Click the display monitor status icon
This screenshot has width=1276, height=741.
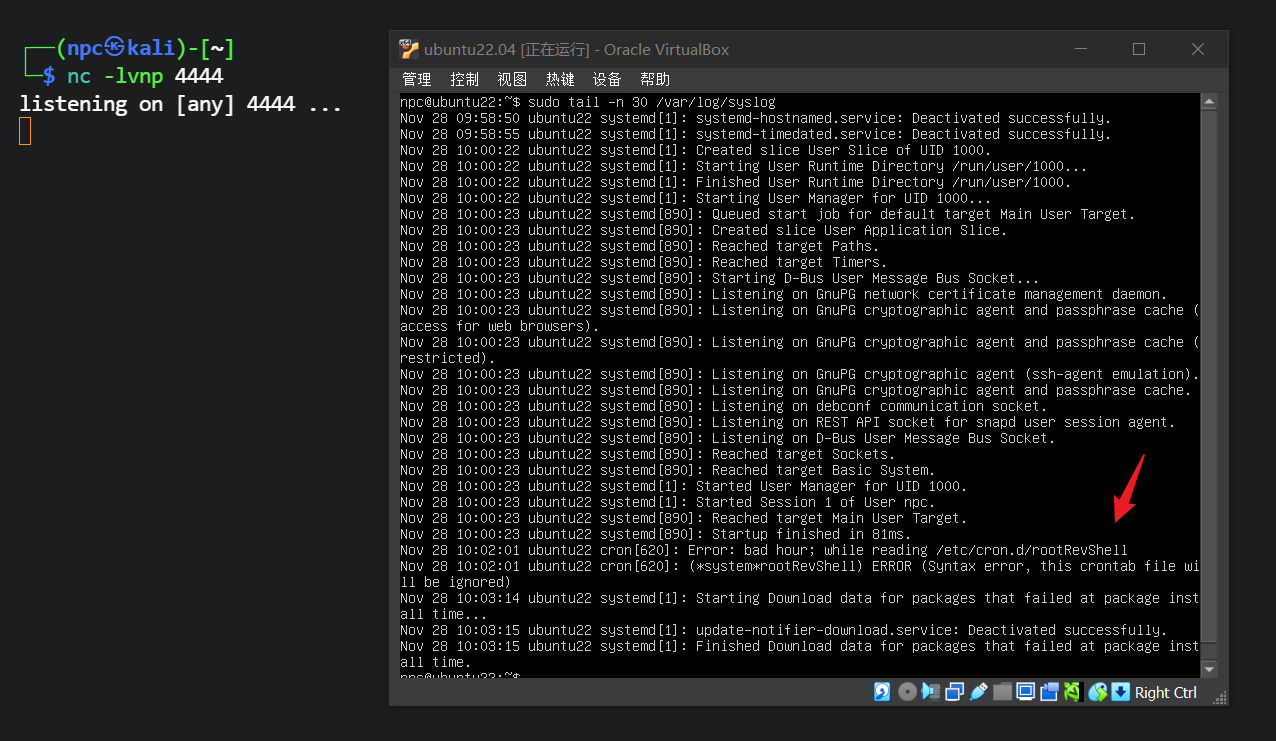click(x=1026, y=692)
